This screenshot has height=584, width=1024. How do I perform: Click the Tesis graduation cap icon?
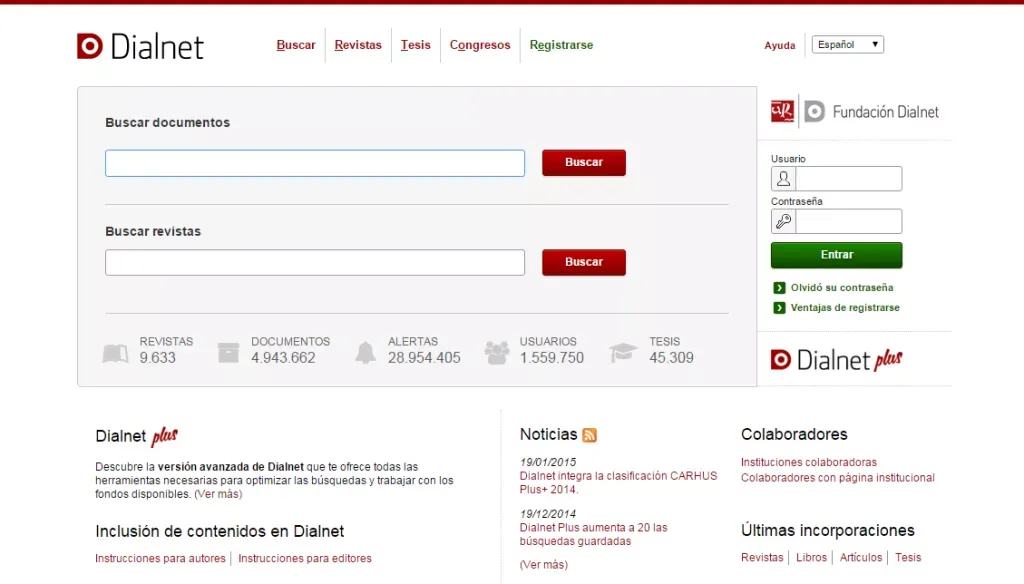(623, 353)
